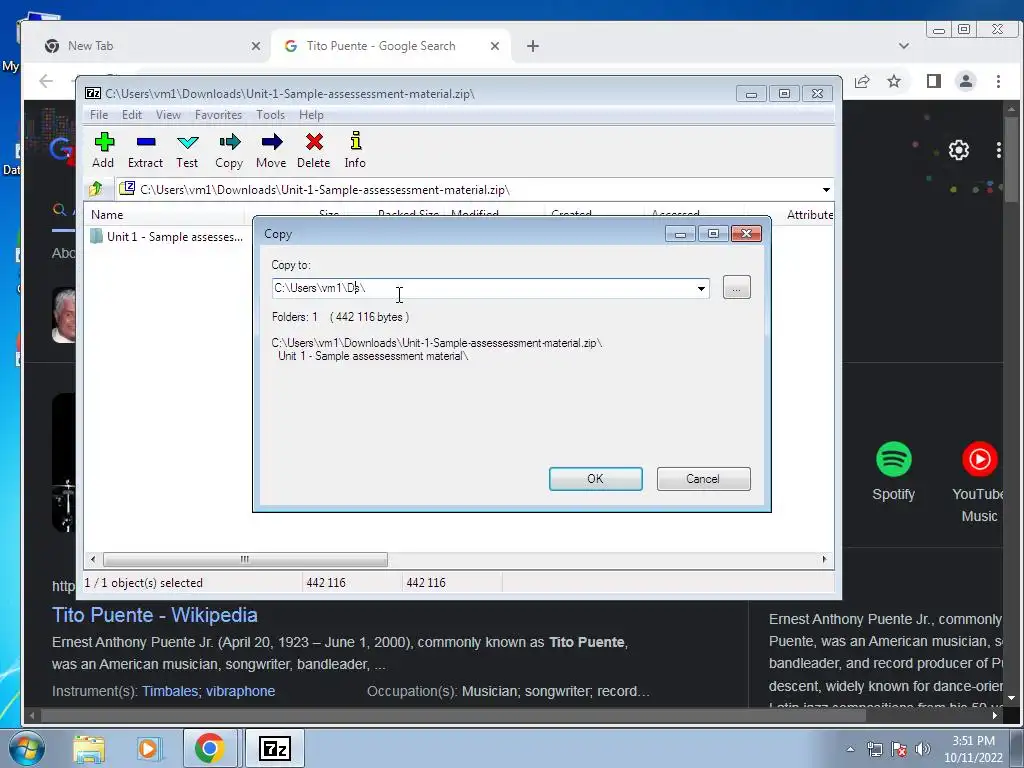Show hidden system tray icons arrow

850,749
